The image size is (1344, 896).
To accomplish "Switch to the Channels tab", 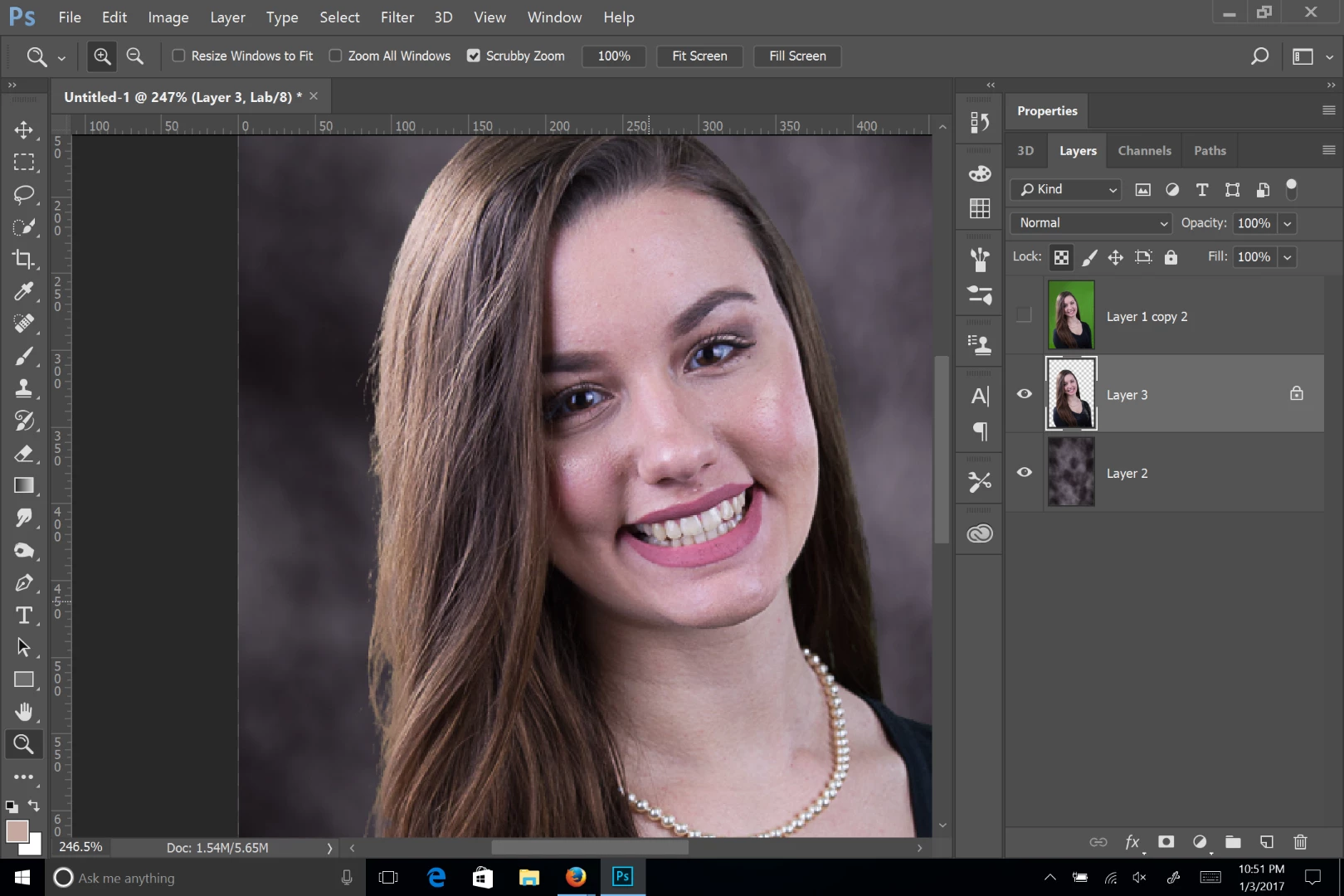I will tap(1144, 151).
